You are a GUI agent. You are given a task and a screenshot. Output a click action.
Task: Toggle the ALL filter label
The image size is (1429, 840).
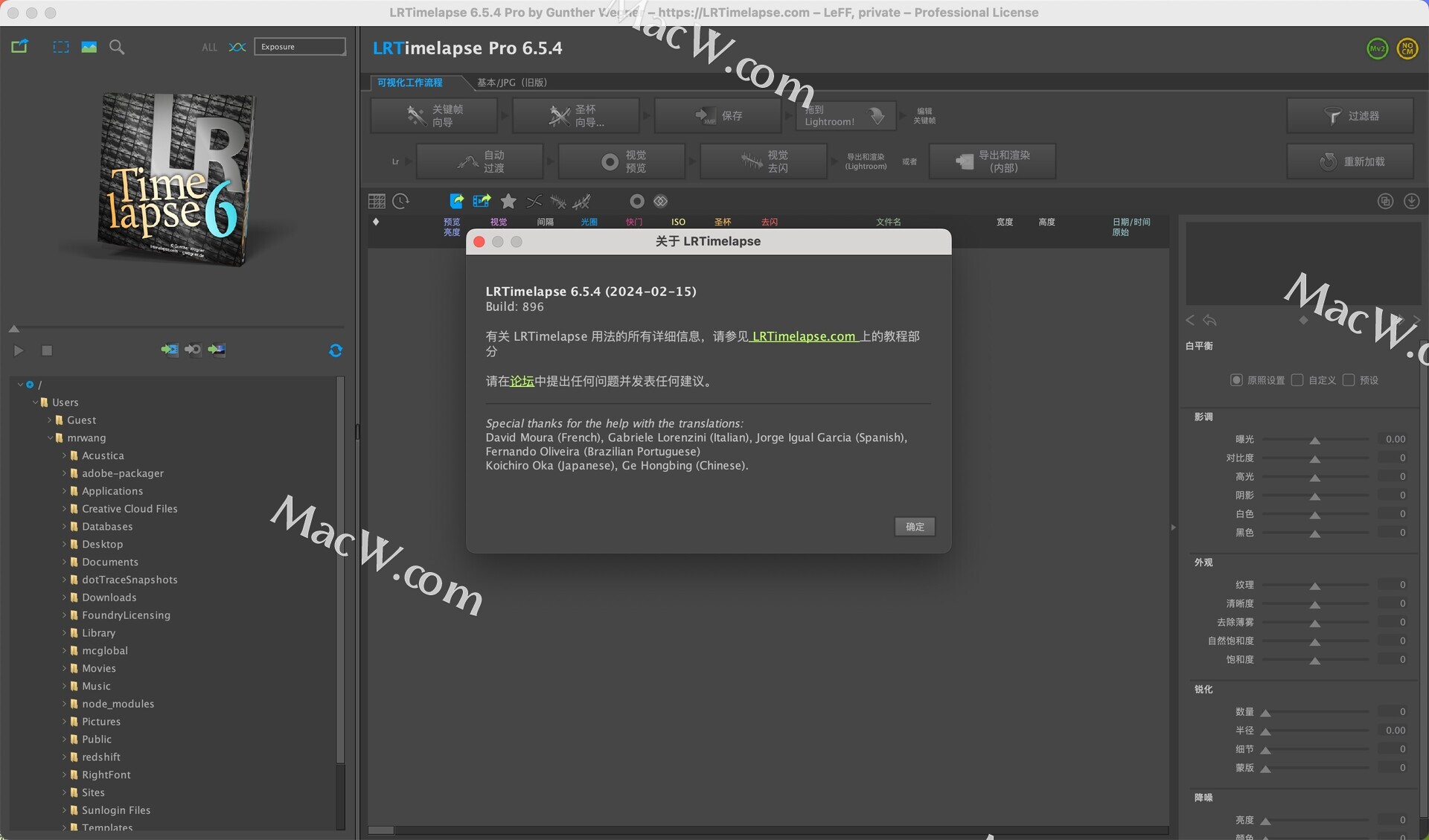[210, 47]
